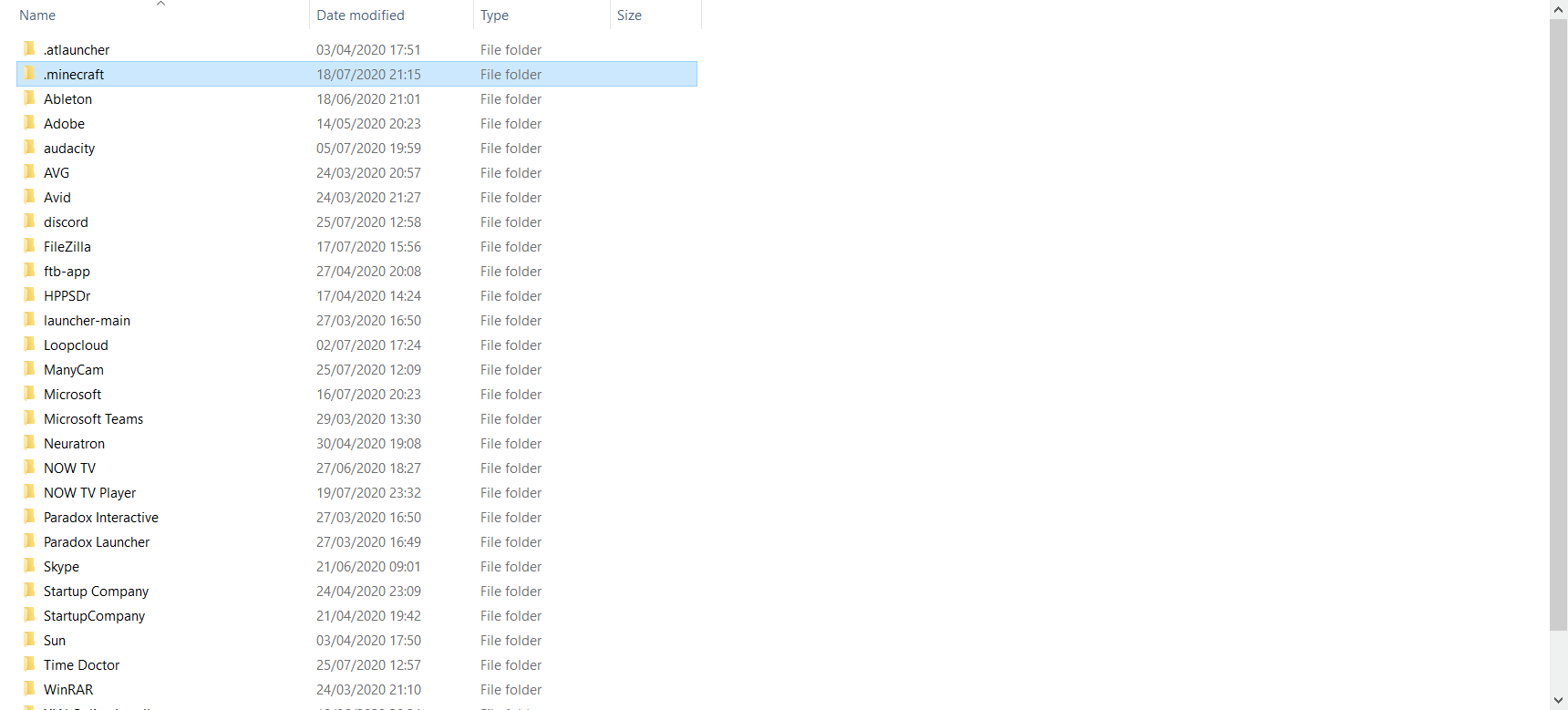Select the Loopcloud folder name

[76, 345]
